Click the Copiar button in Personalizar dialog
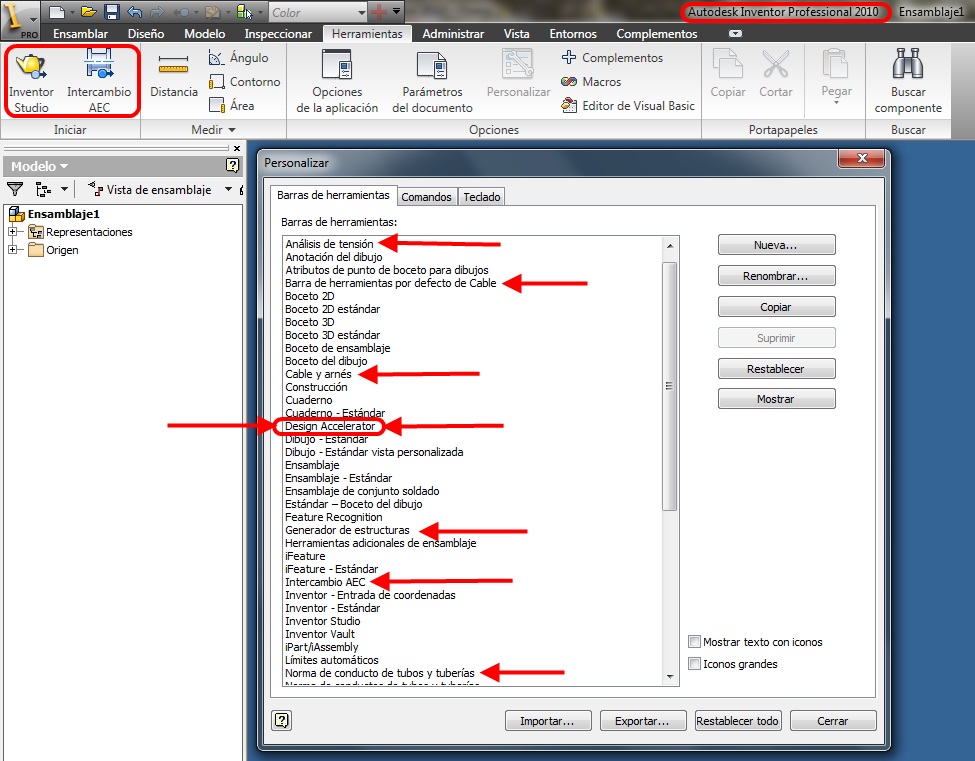Image resolution: width=975 pixels, height=761 pixels. coord(776,307)
